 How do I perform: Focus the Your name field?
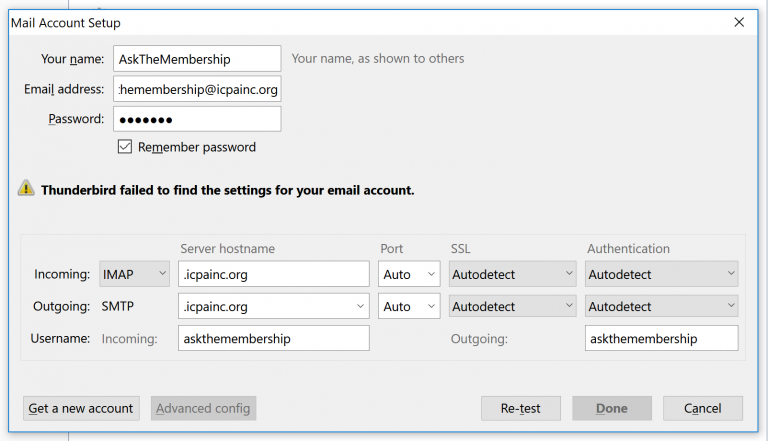point(197,59)
